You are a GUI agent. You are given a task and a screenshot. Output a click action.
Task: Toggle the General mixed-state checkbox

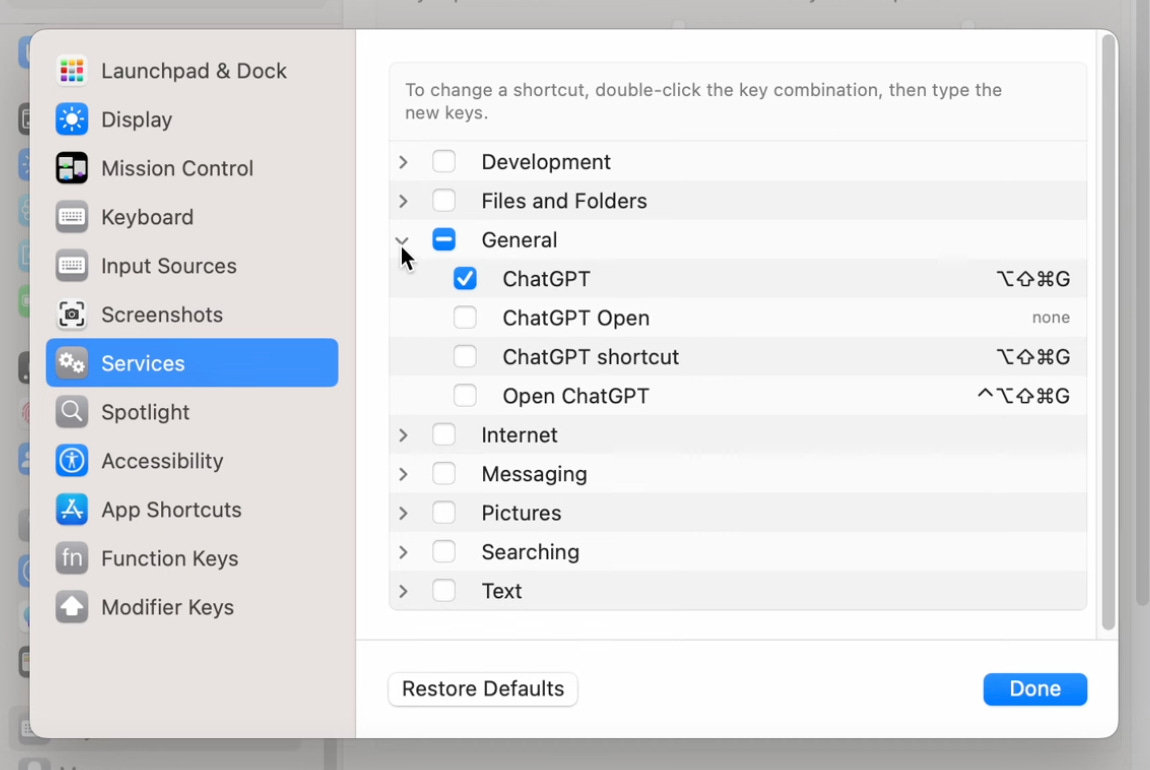click(x=444, y=239)
